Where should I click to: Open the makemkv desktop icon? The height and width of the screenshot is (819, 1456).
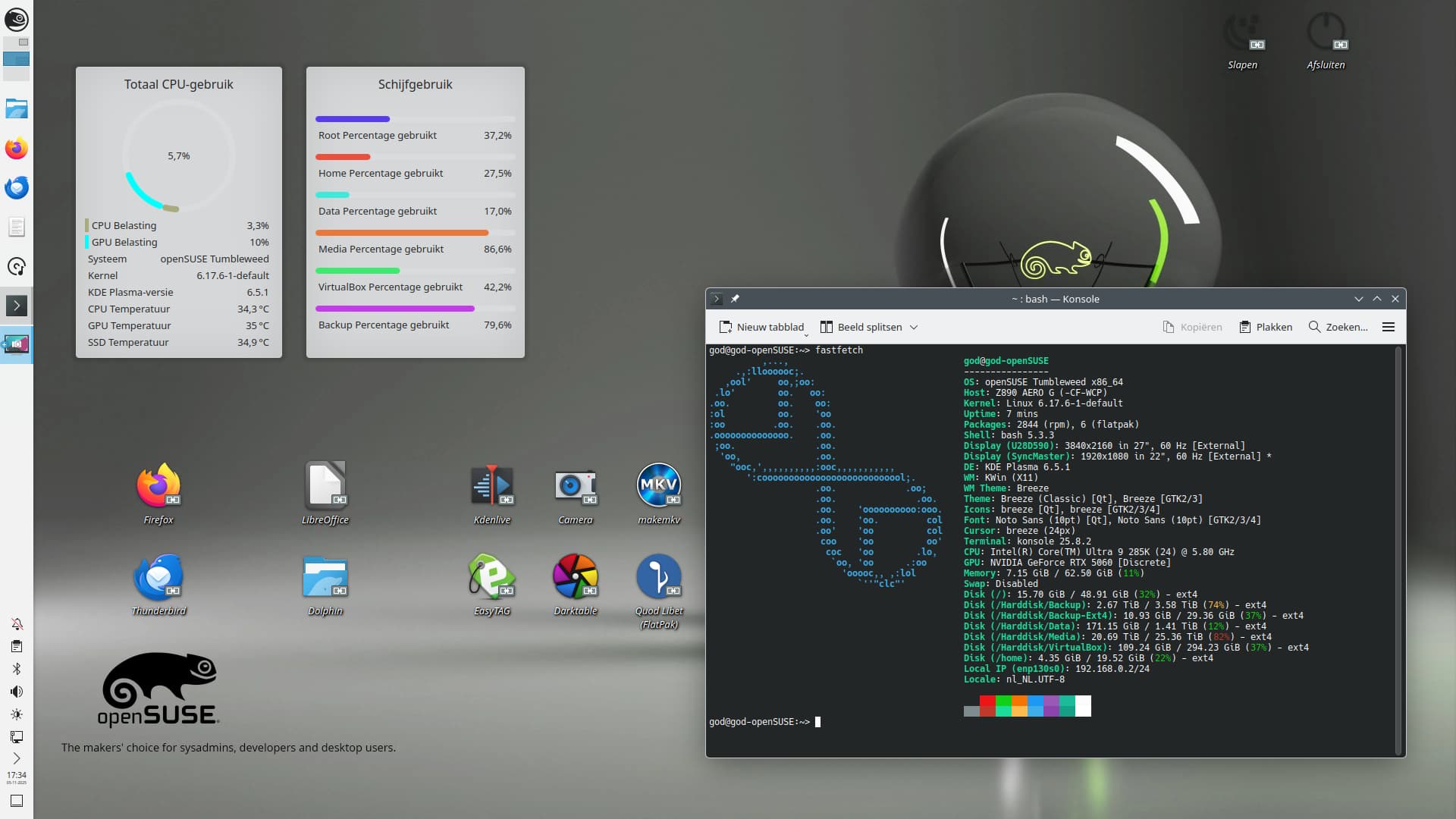click(x=658, y=486)
